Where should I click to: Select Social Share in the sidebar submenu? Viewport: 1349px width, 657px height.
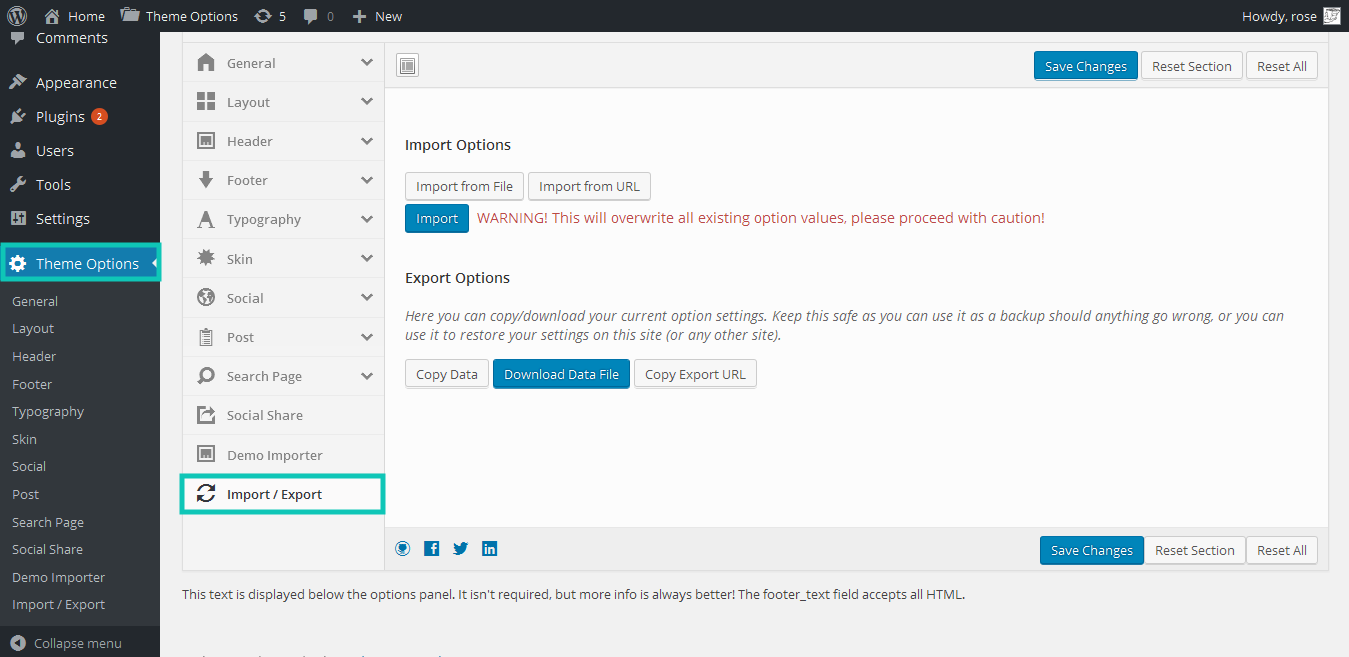click(47, 549)
